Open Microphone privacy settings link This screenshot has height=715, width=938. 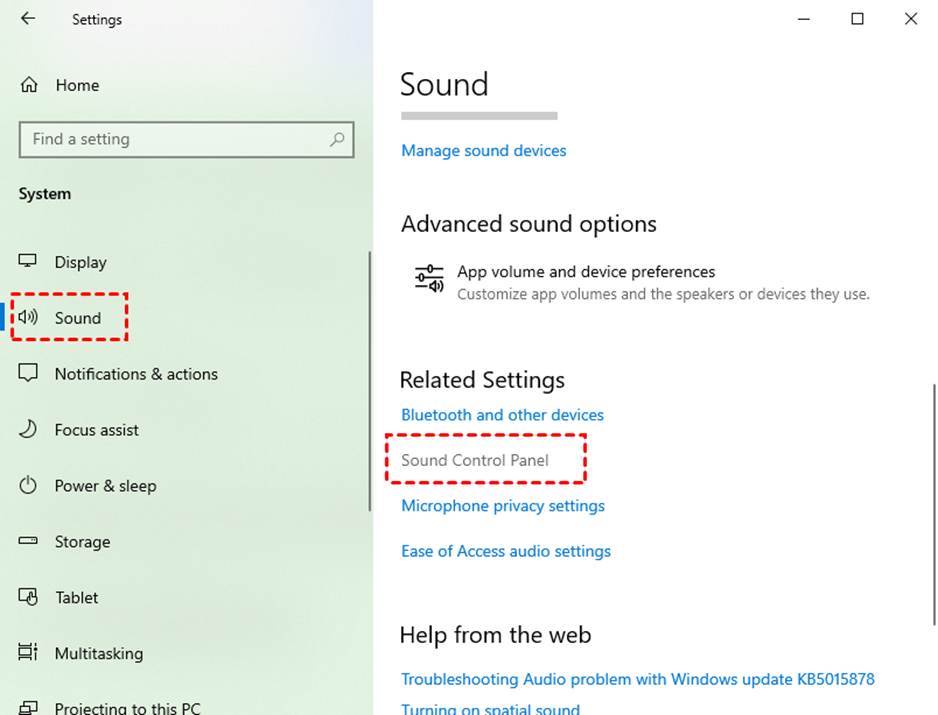[503, 506]
